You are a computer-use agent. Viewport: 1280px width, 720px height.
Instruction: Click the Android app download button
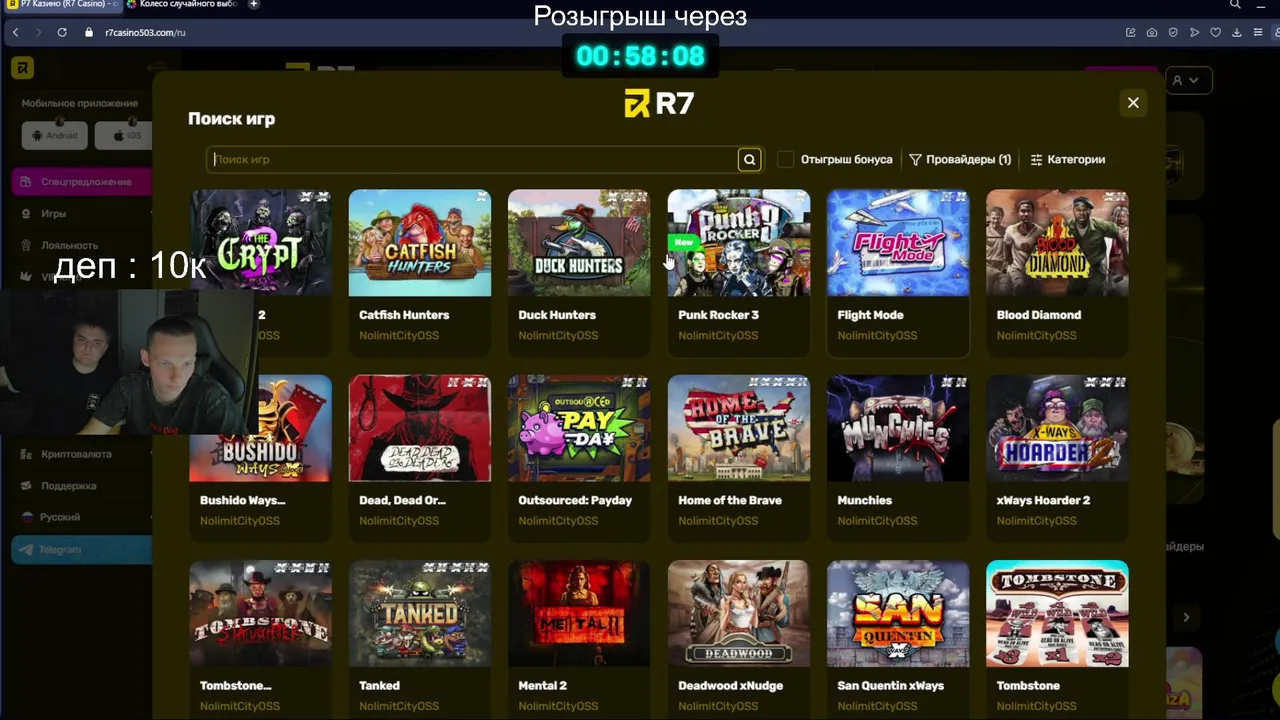tap(55, 136)
